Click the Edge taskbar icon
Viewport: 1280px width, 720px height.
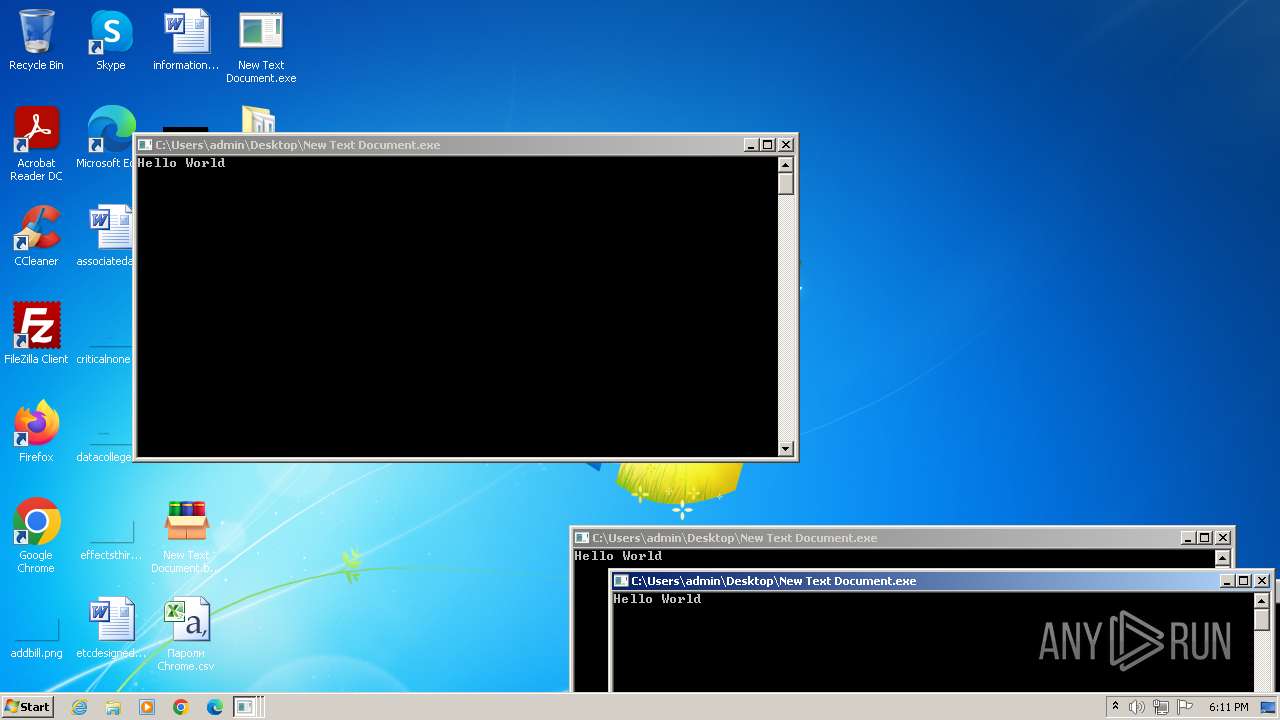[x=215, y=707]
